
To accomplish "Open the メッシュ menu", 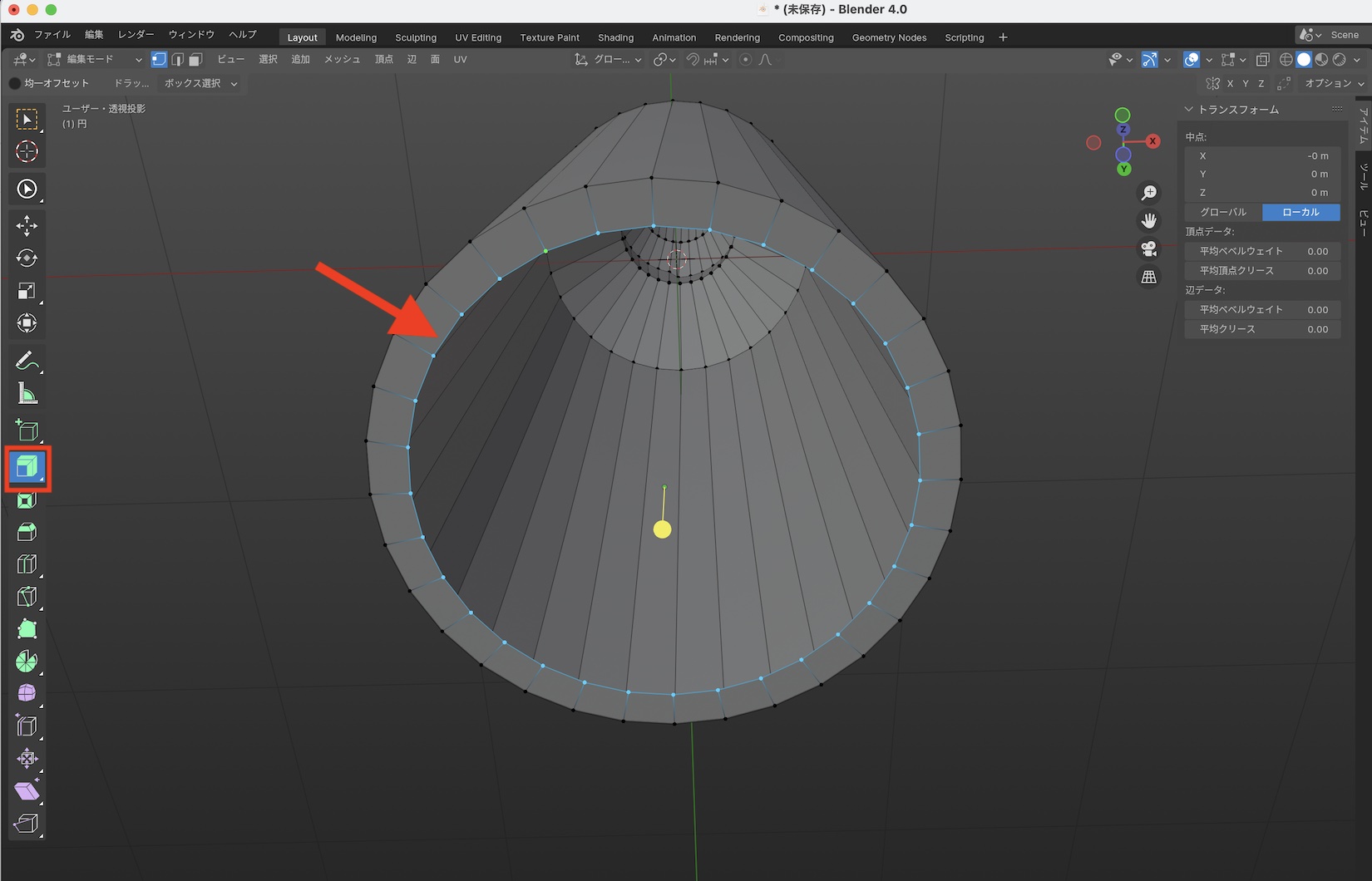I will [x=342, y=60].
